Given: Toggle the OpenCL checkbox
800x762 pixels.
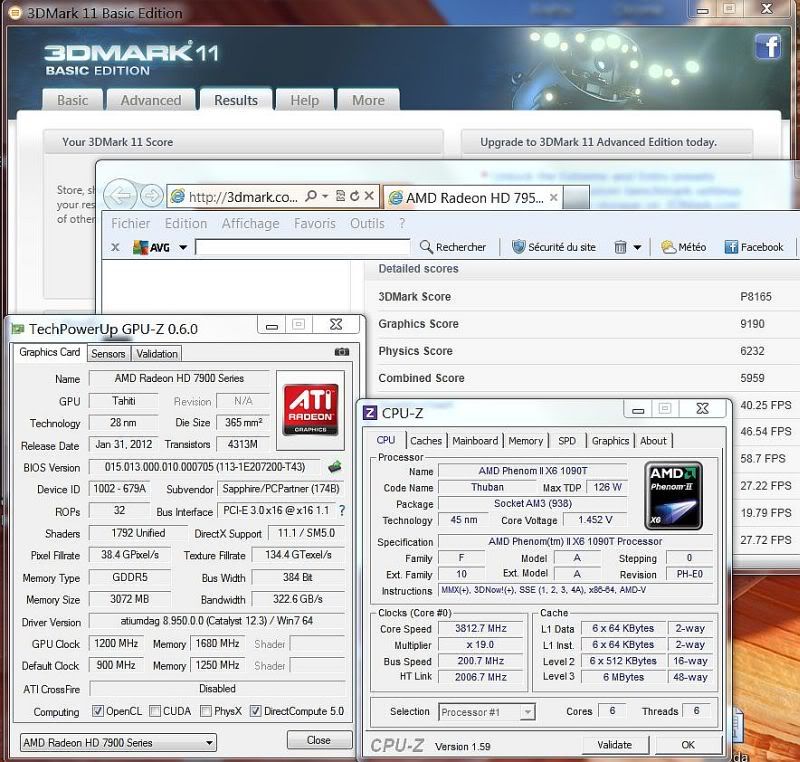Looking at the screenshot, I should (98, 712).
